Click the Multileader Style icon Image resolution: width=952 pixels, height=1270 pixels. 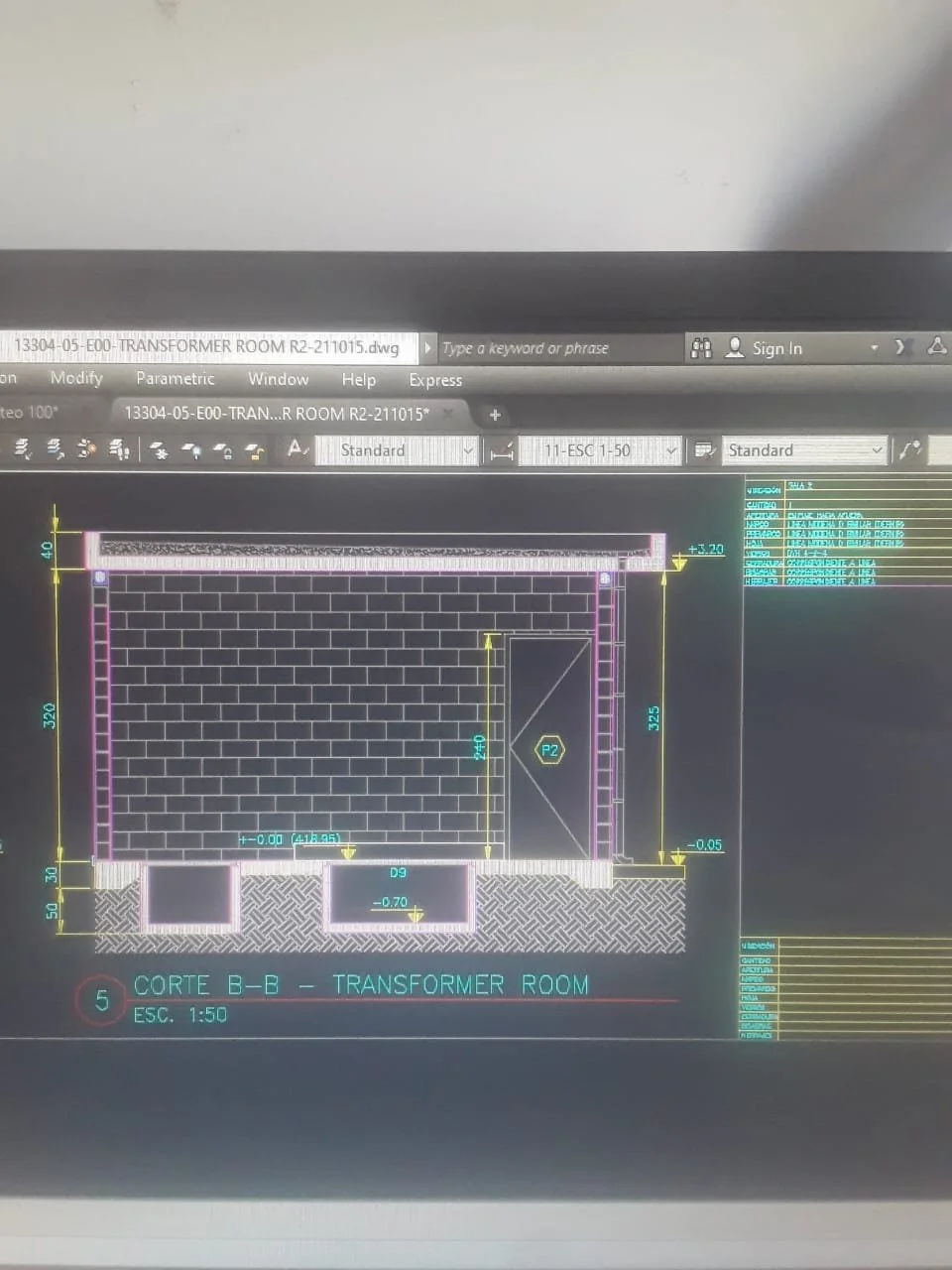click(910, 449)
